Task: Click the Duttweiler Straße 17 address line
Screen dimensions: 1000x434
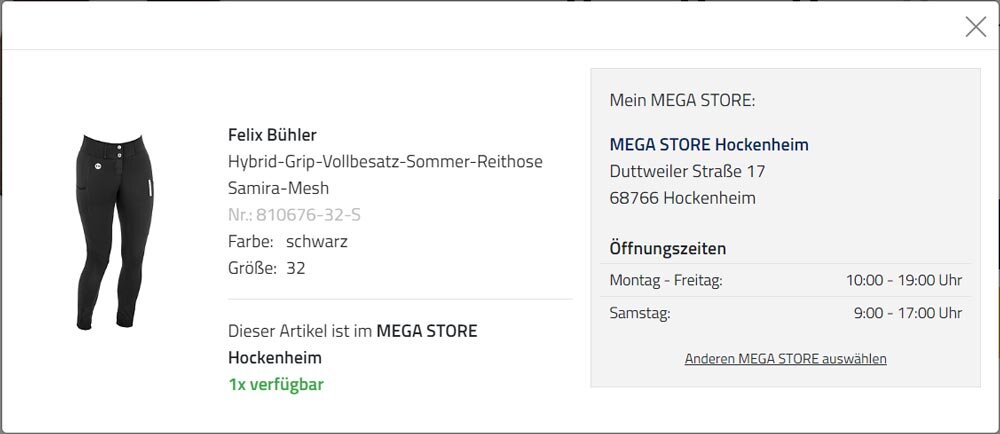Action: [x=687, y=171]
